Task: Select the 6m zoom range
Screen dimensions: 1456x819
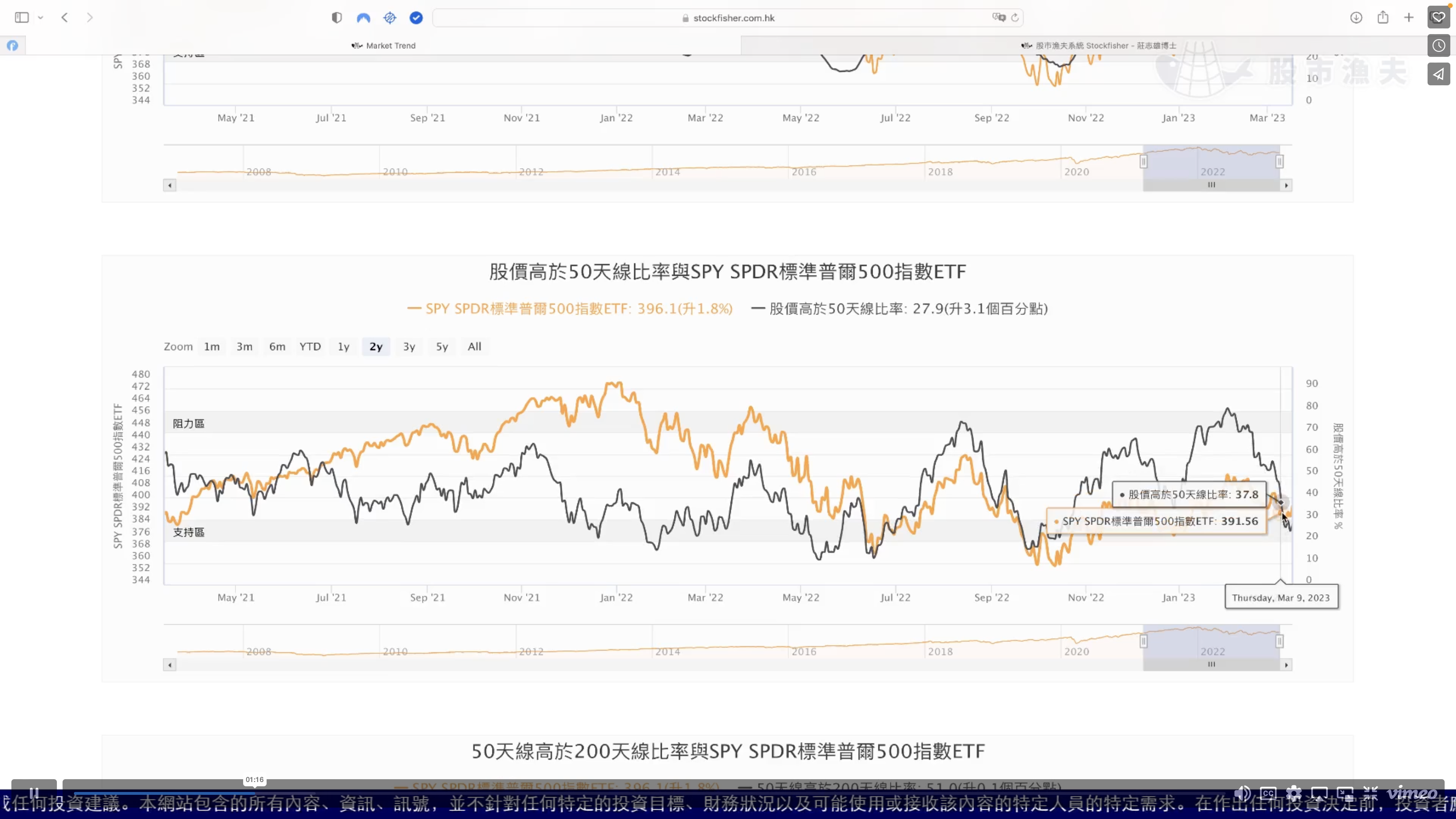Action: coord(277,347)
